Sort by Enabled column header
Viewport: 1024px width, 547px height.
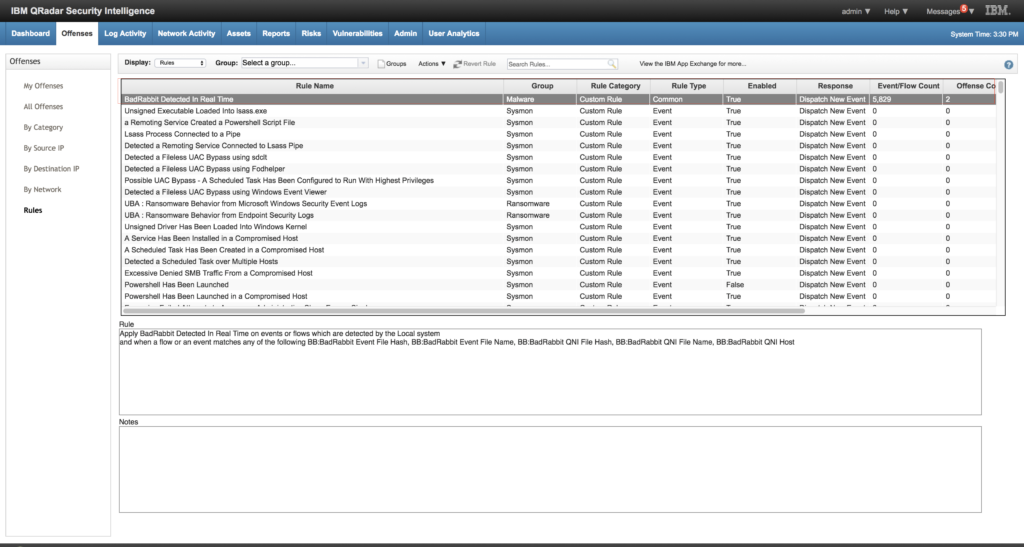pyautogui.click(x=760, y=86)
